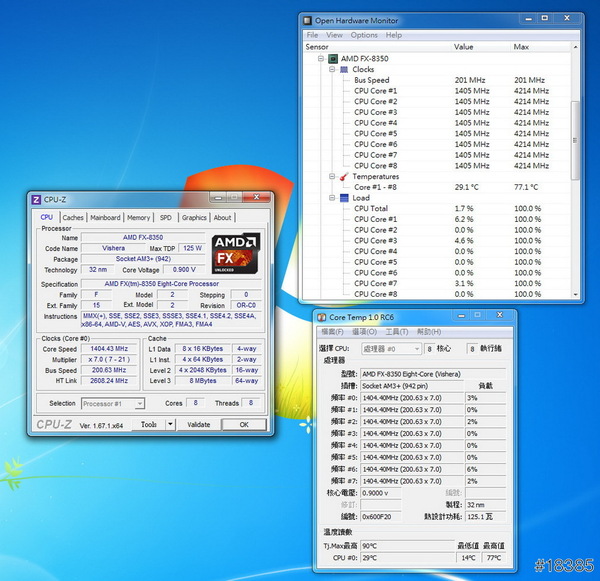600x581 pixels.
Task: Collapse the Load sensor group
Action: pos(333,198)
